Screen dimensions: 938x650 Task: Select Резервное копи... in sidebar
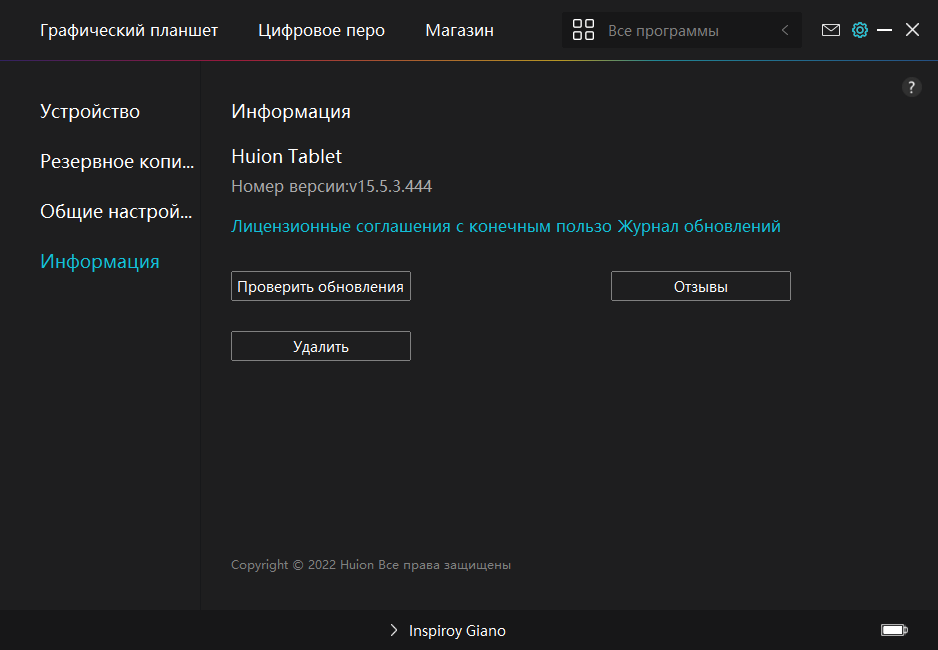117,161
